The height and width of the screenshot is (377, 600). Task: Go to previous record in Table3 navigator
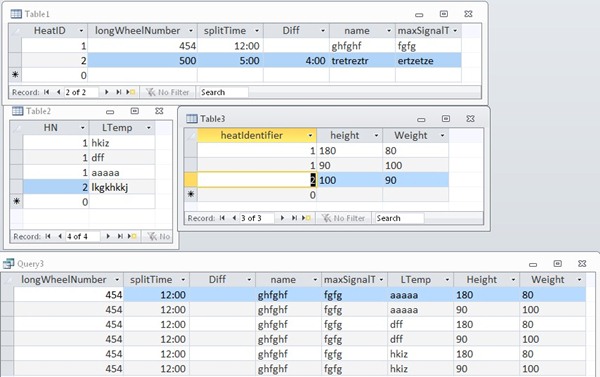click(234, 218)
